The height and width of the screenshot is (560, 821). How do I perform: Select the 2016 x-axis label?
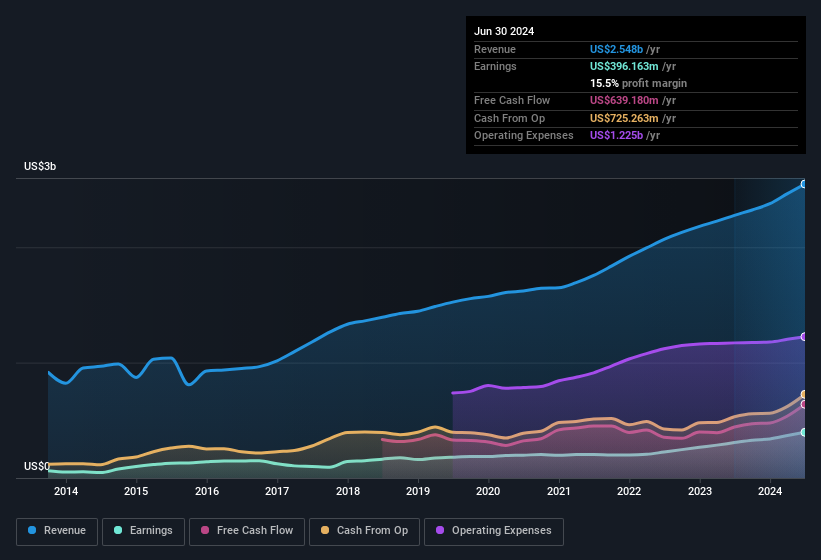point(207,491)
